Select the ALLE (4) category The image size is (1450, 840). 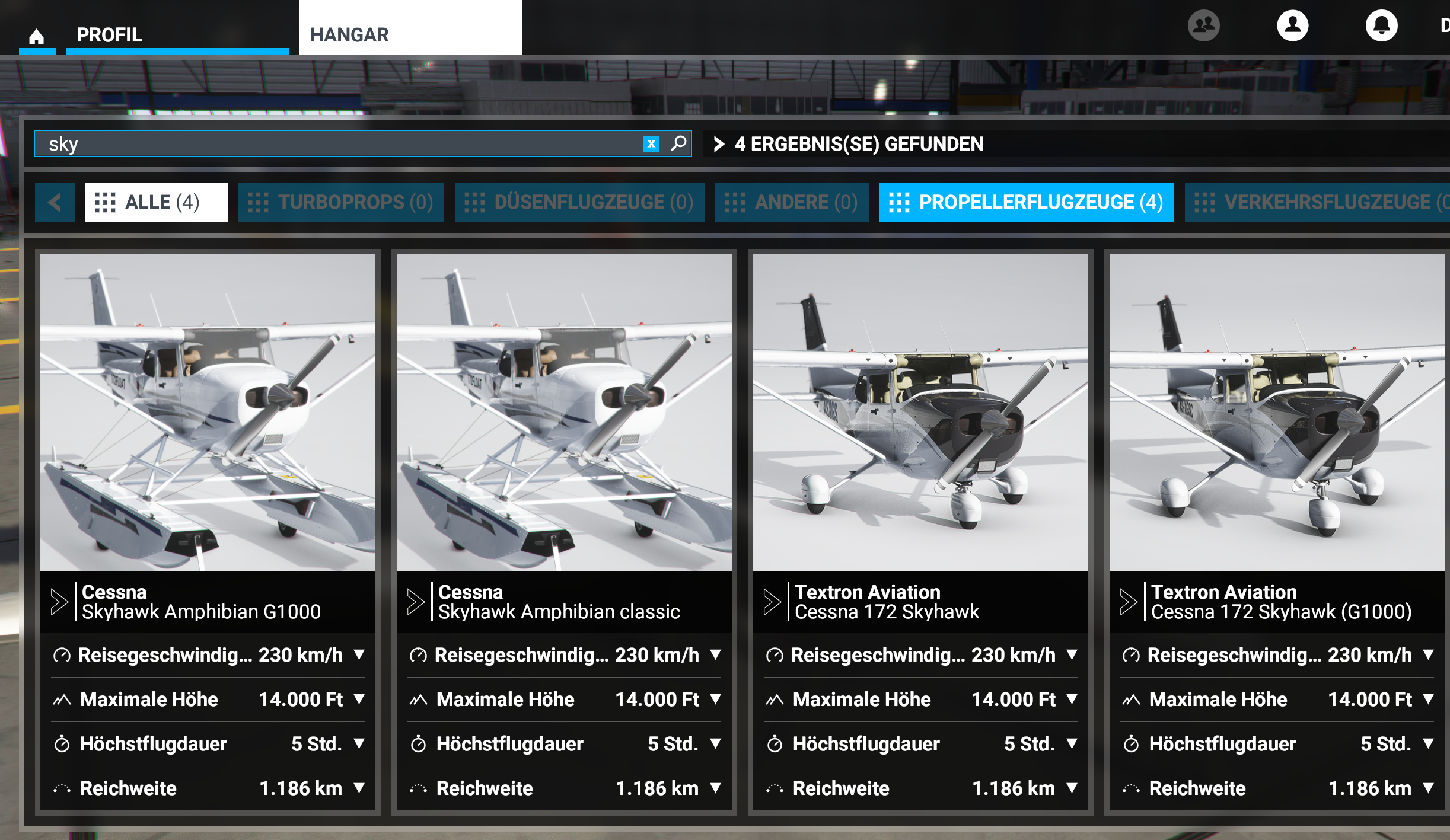157,202
